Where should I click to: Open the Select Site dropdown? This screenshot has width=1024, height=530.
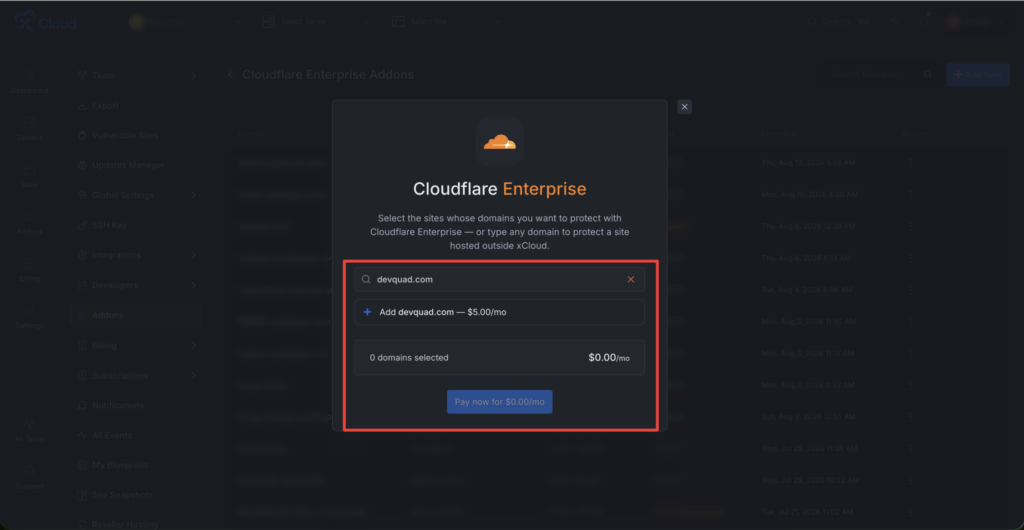[446, 22]
